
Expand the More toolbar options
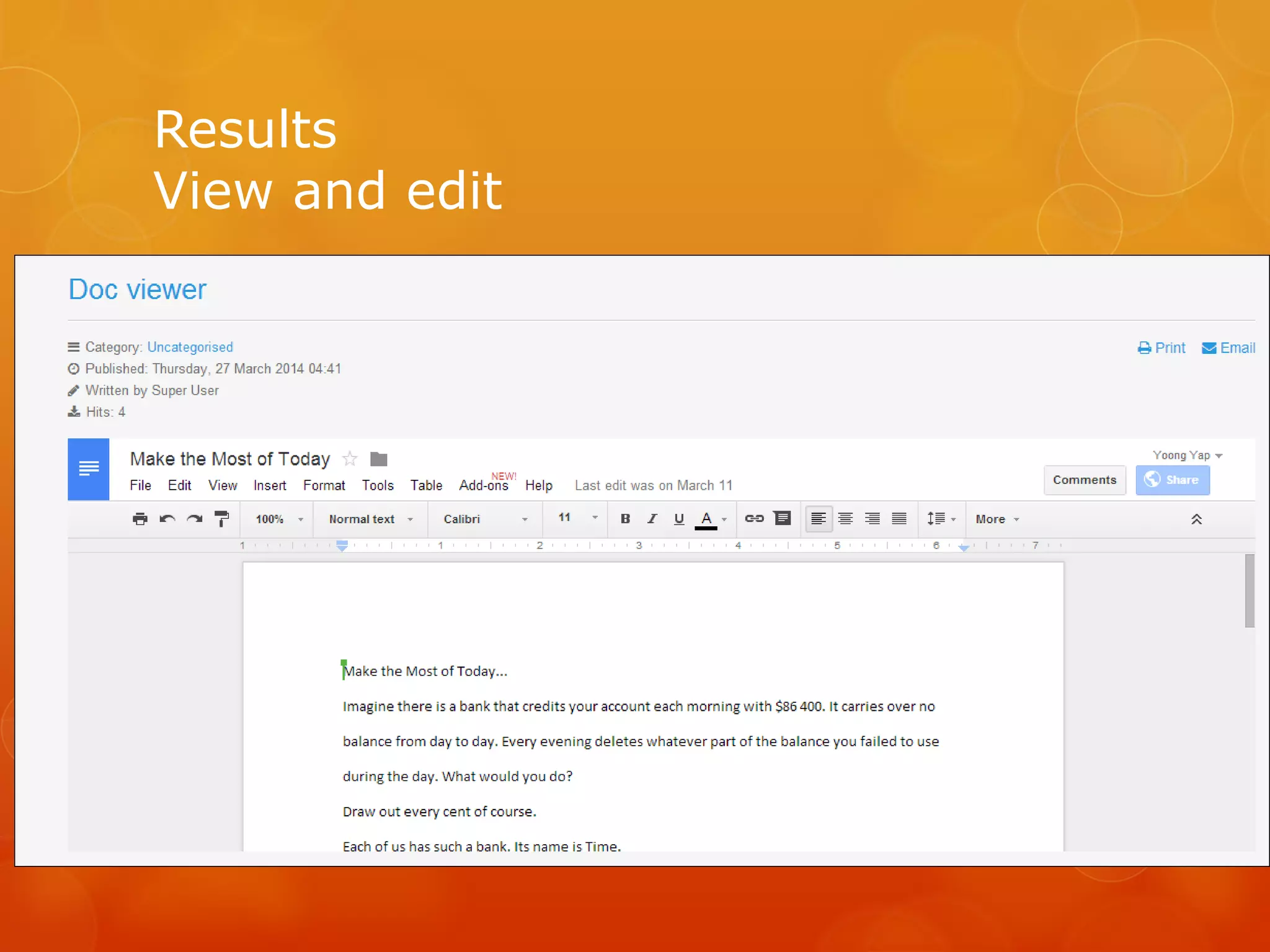click(x=997, y=519)
